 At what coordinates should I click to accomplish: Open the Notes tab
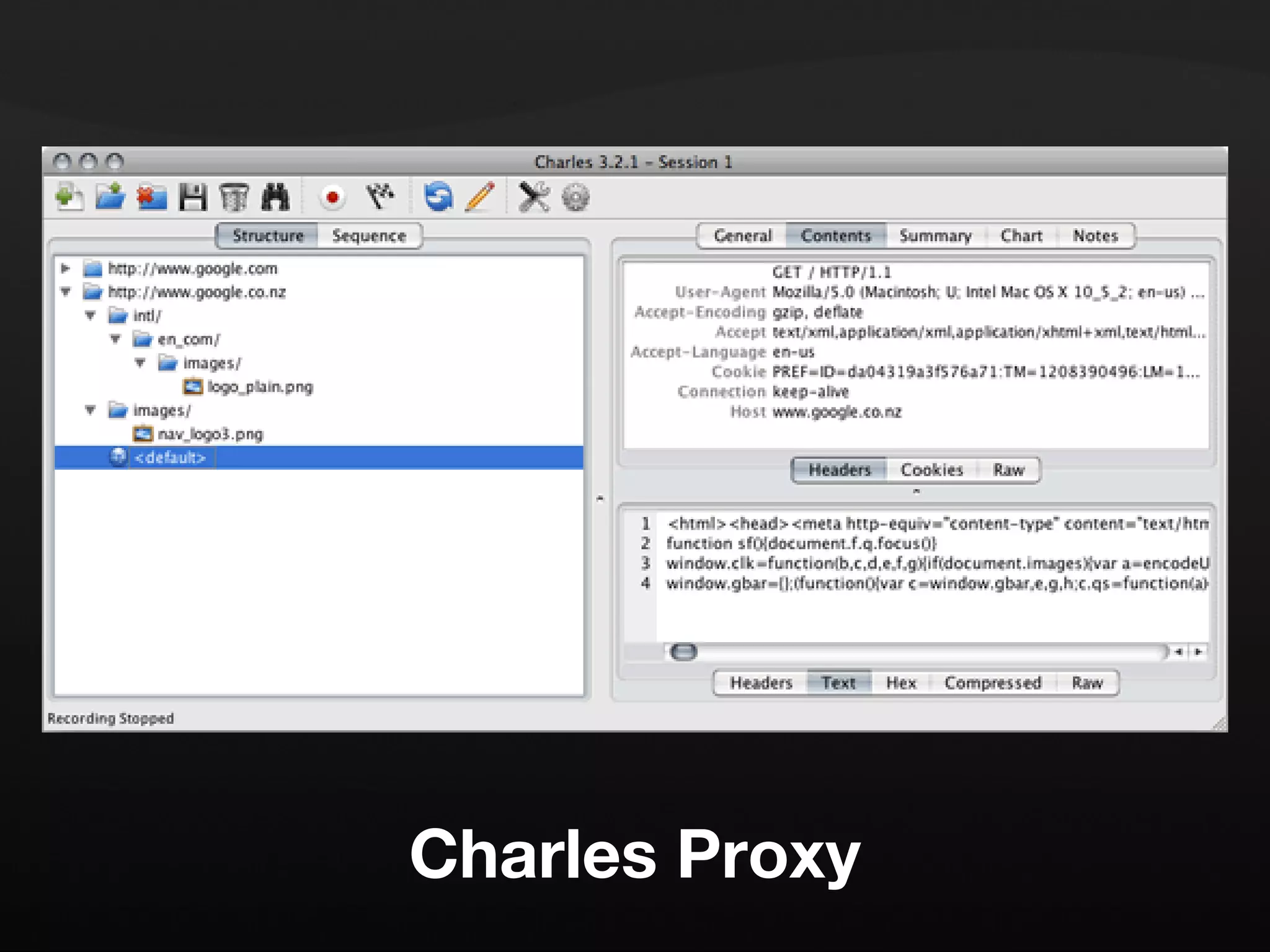click(x=1096, y=236)
